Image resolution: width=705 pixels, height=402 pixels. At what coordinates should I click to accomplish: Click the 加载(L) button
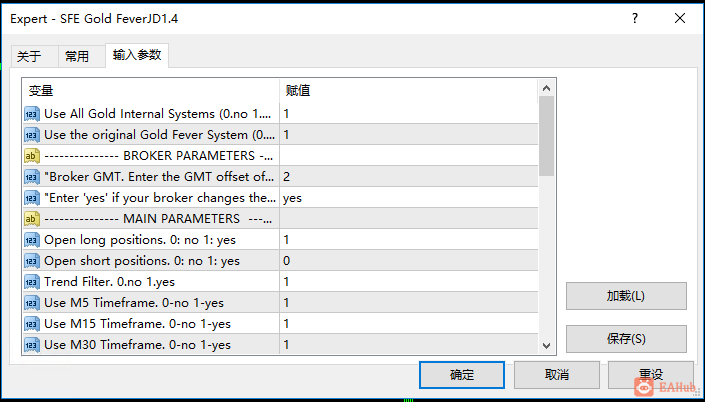tap(626, 296)
